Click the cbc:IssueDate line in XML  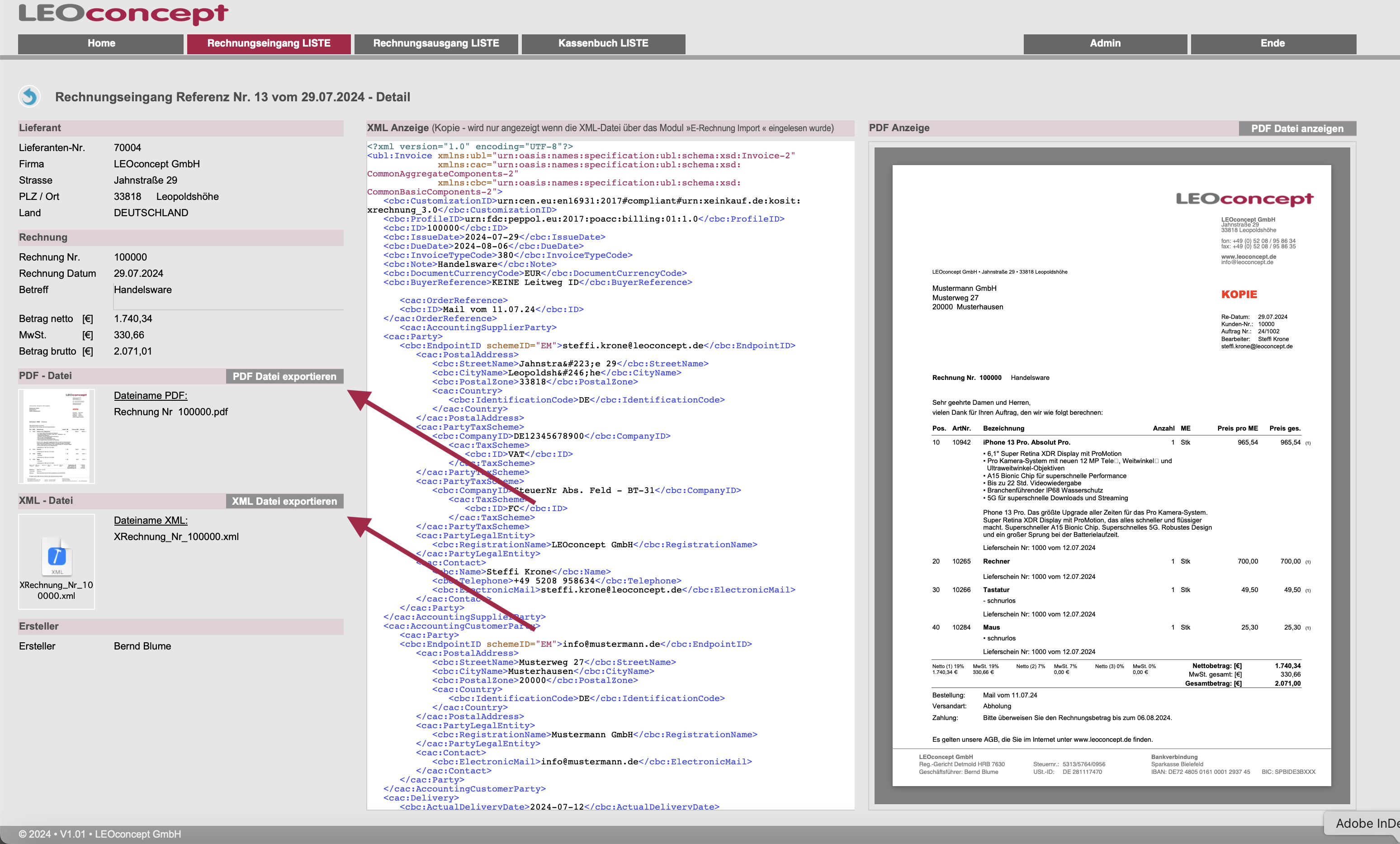click(494, 237)
